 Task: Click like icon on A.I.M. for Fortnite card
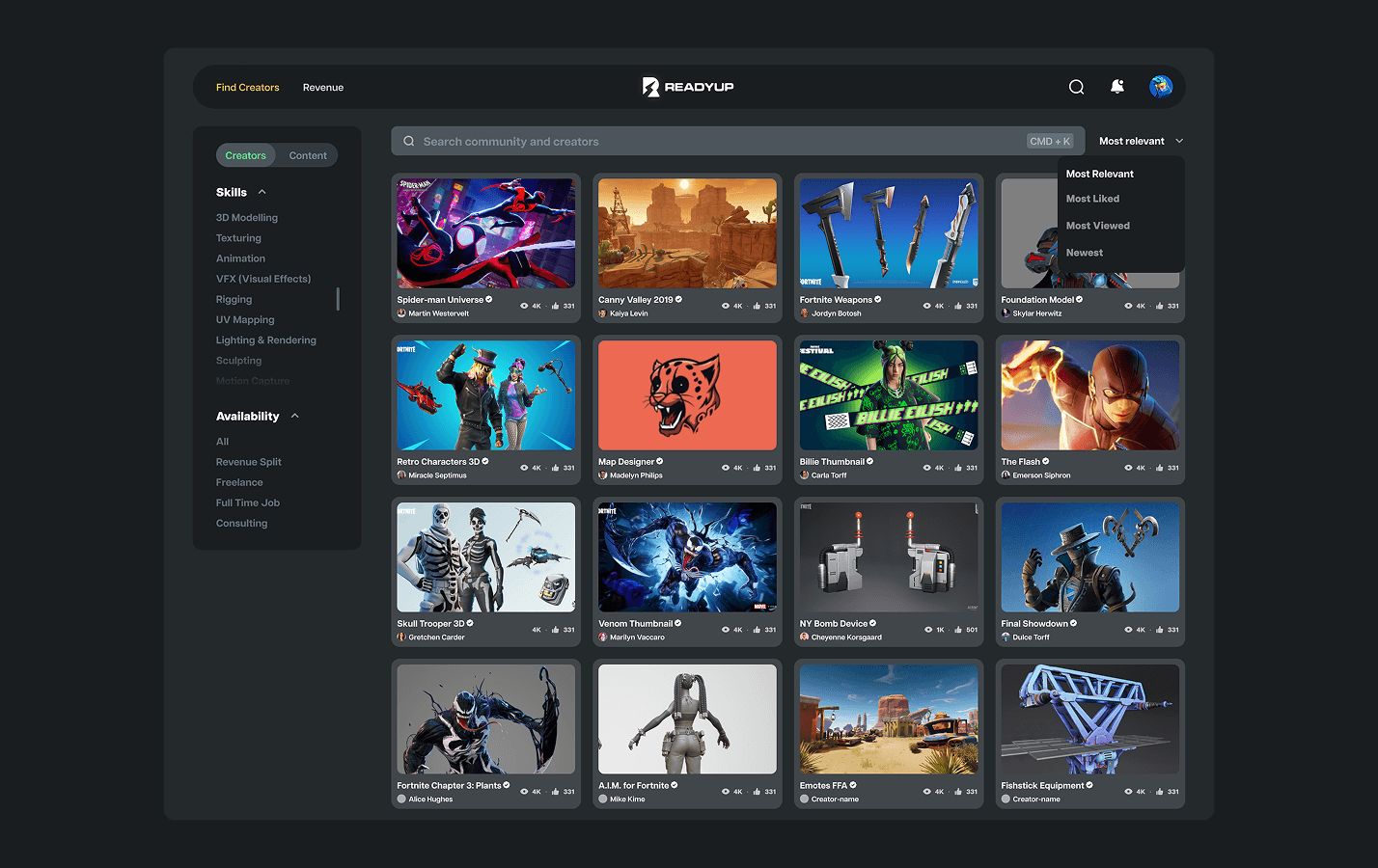pos(758,792)
